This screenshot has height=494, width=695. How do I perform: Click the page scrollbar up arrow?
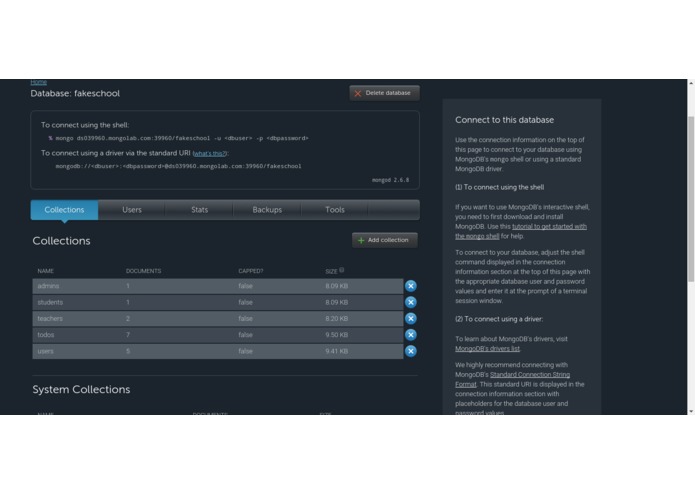tap(691, 83)
